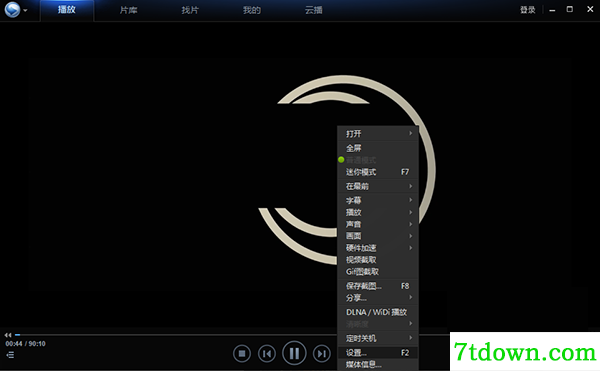The width and height of the screenshot is (600, 371).
Task: Close the player window
Action: tap(590, 10)
